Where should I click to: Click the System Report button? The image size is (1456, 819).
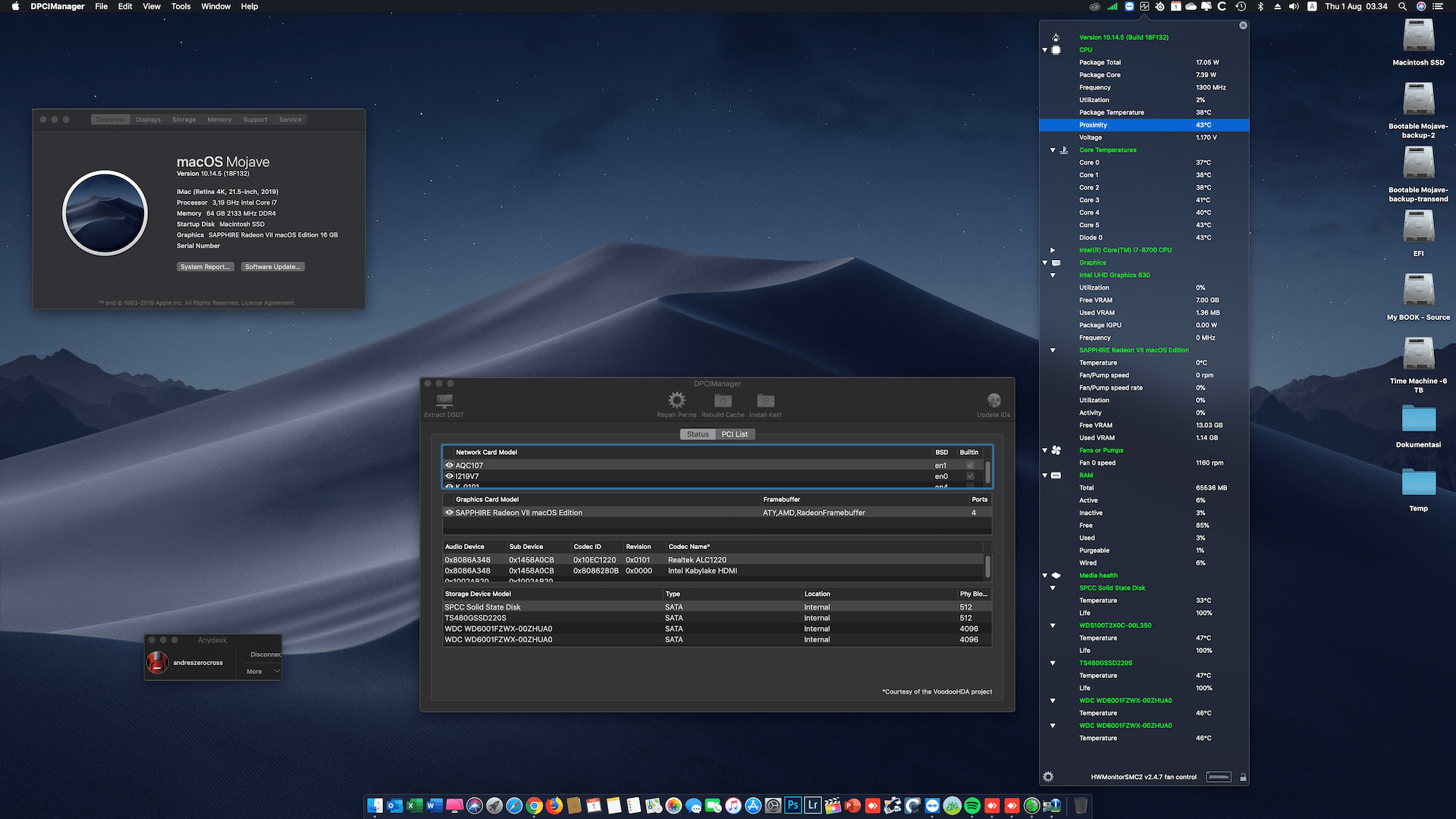205,266
